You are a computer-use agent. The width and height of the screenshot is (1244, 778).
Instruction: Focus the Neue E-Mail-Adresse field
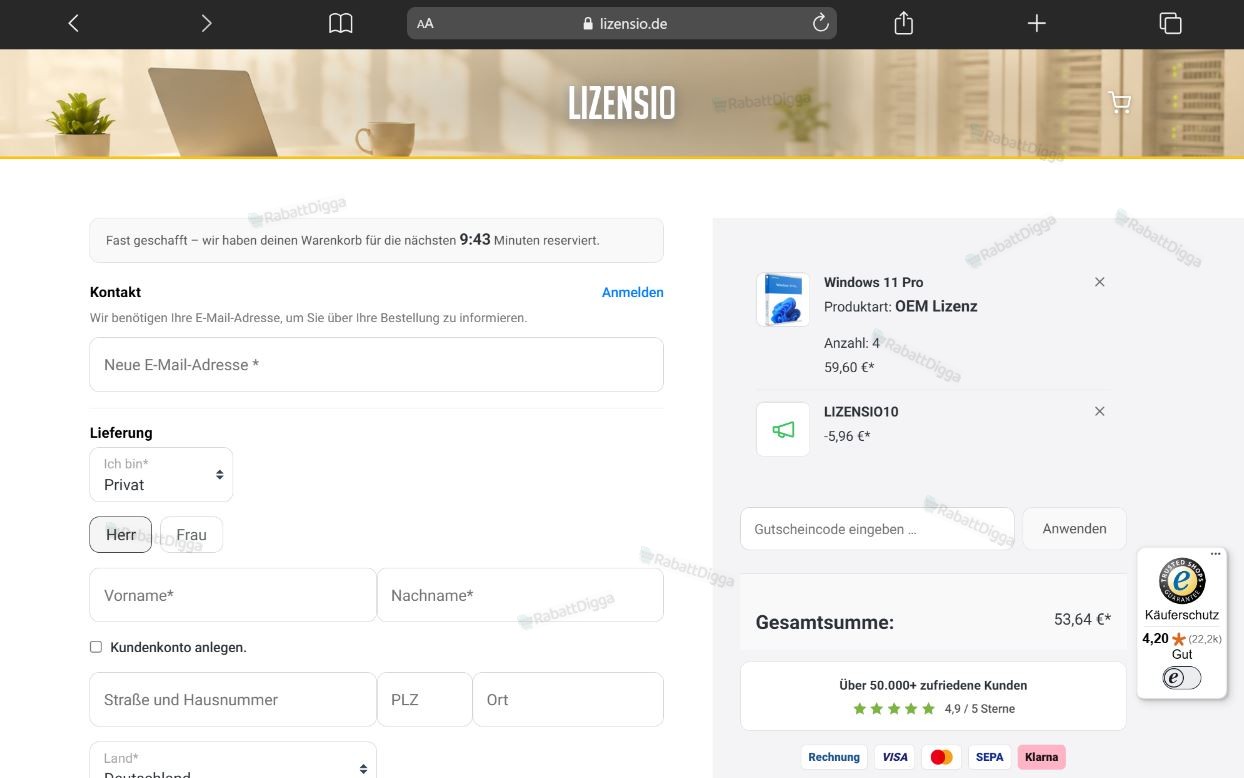(376, 364)
